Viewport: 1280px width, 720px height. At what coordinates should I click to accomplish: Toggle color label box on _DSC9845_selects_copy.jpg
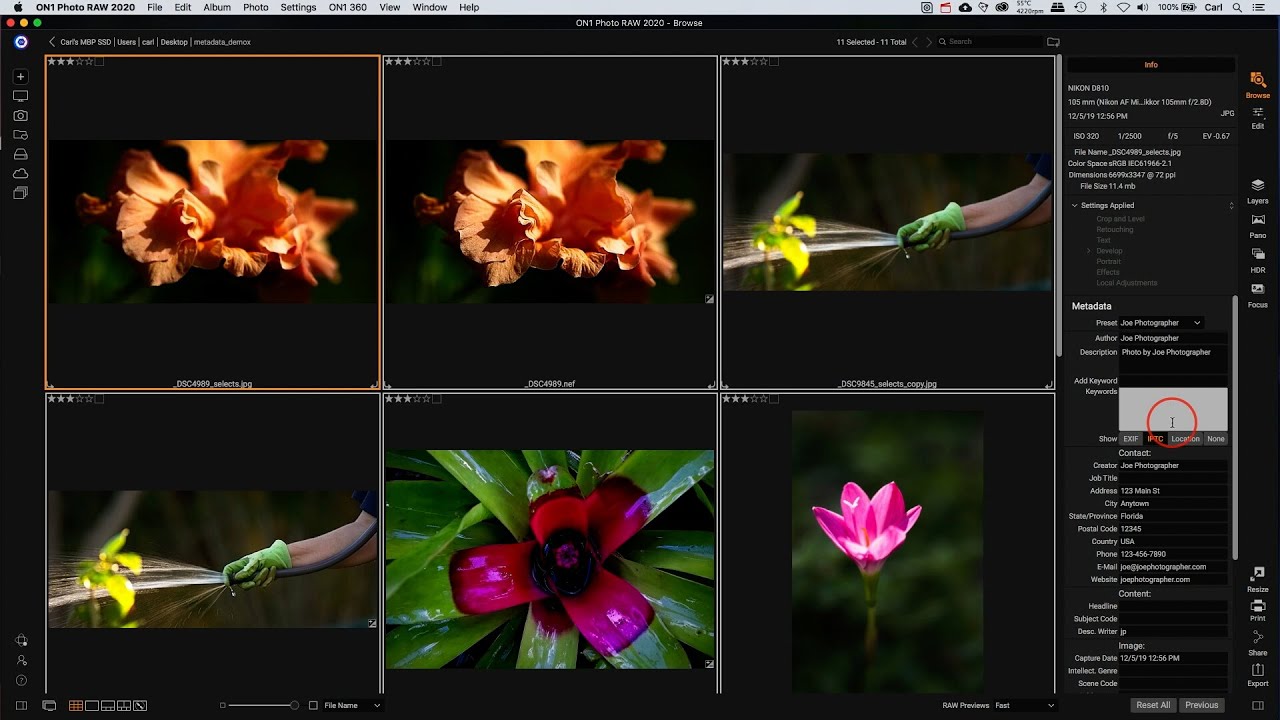(x=774, y=62)
